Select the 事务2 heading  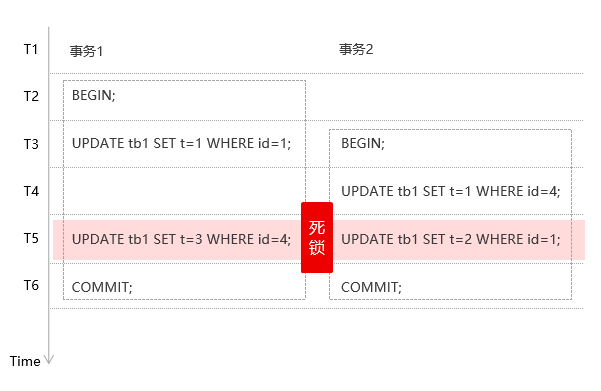tap(356, 49)
